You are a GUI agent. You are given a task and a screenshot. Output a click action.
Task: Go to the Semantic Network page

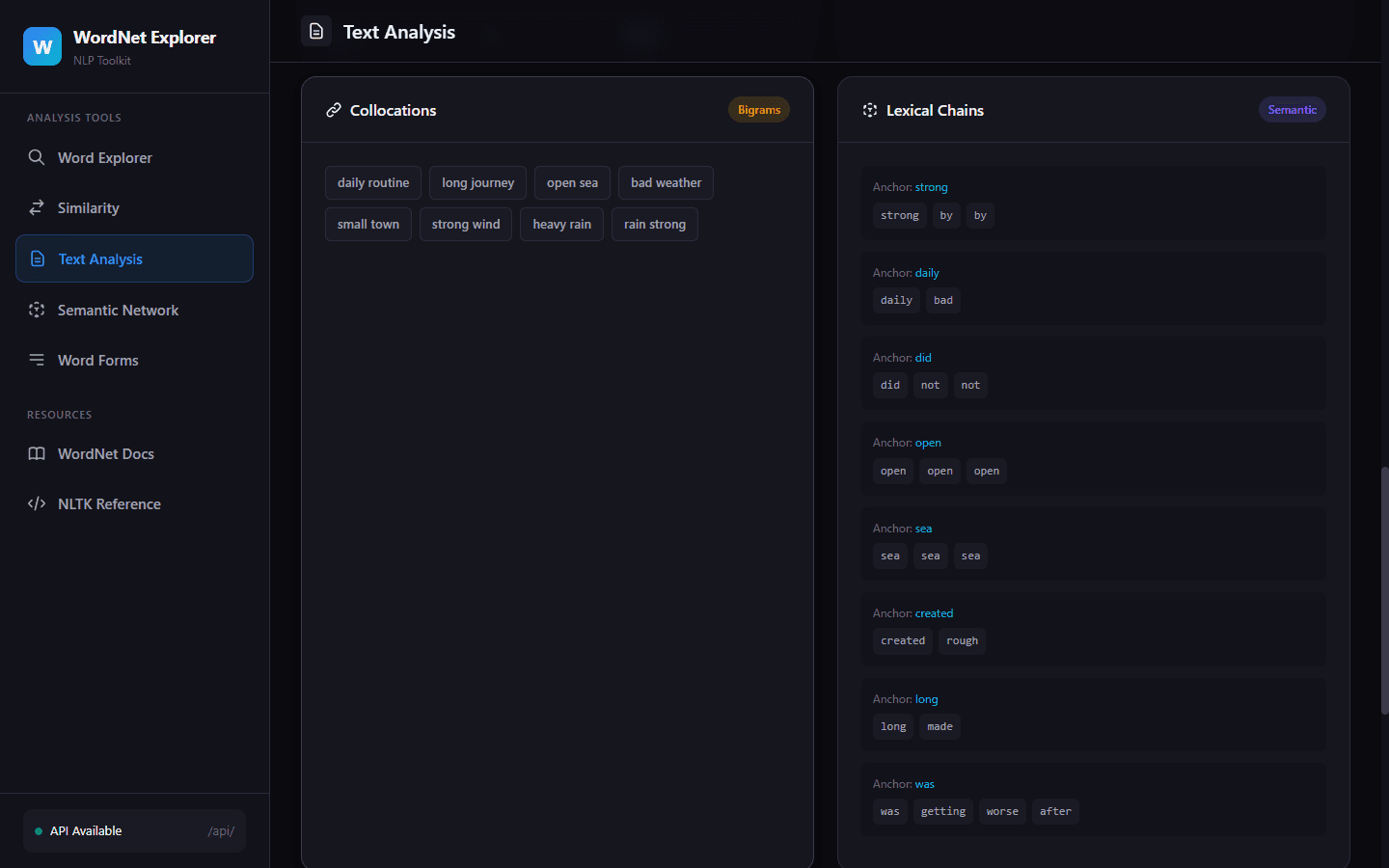[118, 310]
